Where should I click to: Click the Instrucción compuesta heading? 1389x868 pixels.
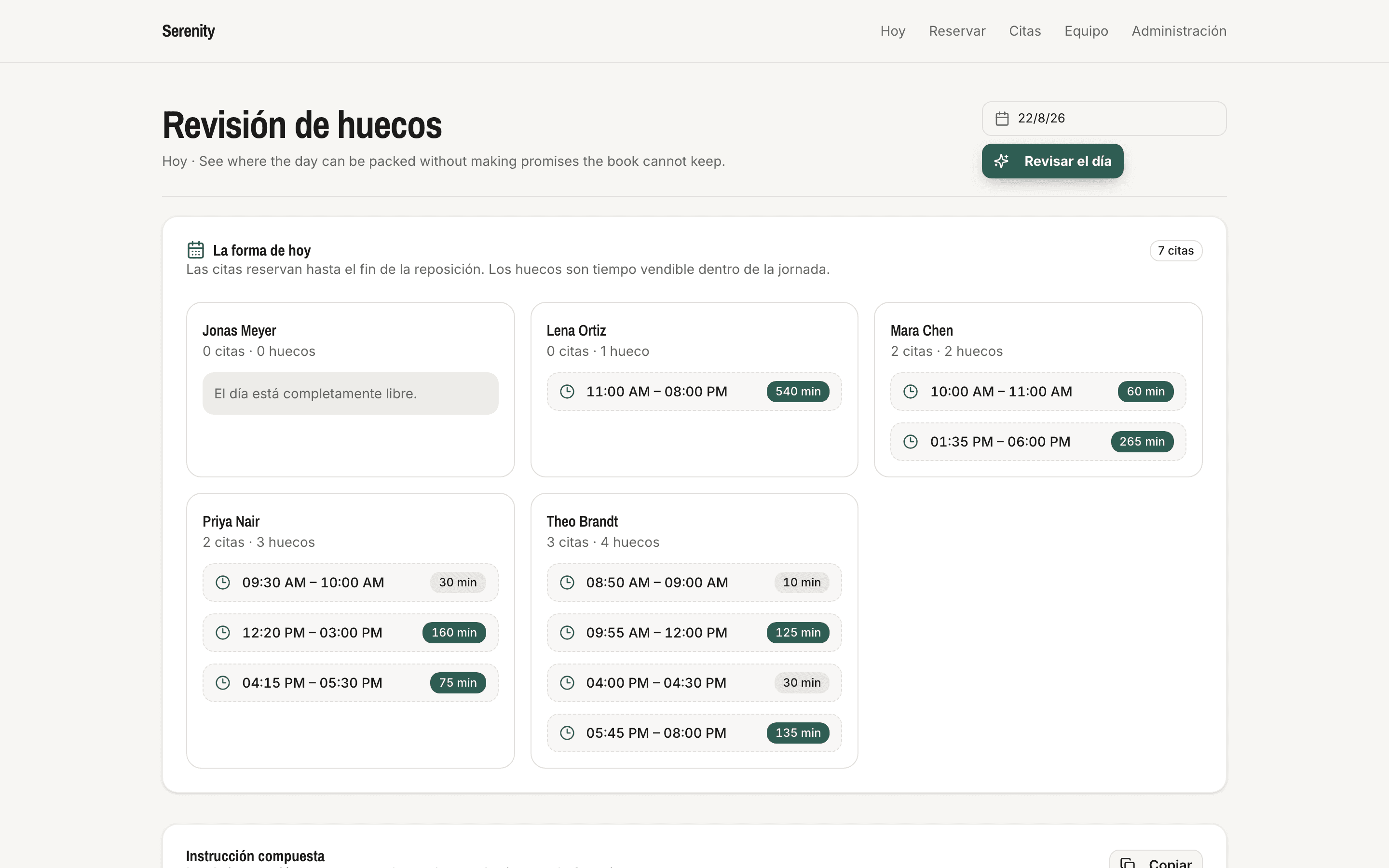pyautogui.click(x=255, y=856)
